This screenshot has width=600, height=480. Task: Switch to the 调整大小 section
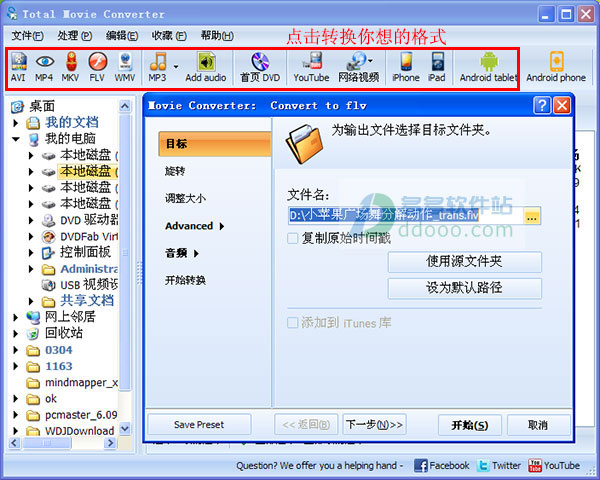point(185,198)
